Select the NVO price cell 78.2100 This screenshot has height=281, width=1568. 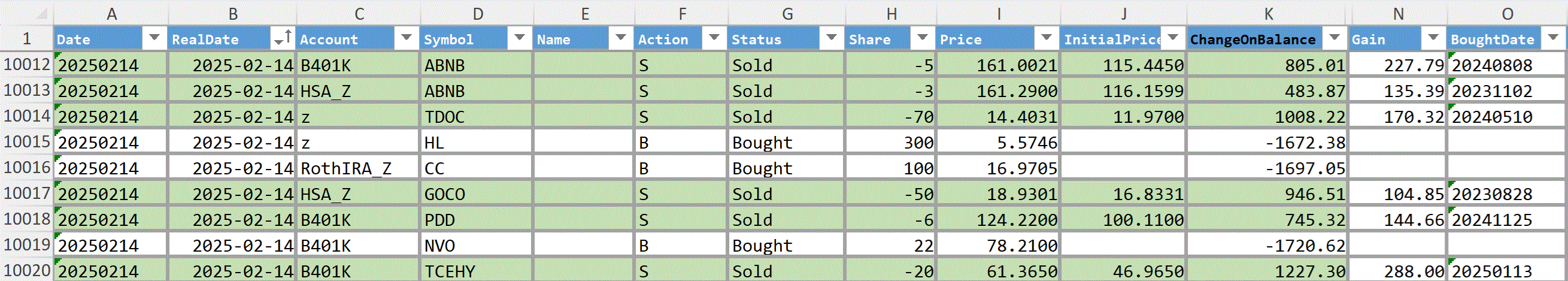coord(998,246)
